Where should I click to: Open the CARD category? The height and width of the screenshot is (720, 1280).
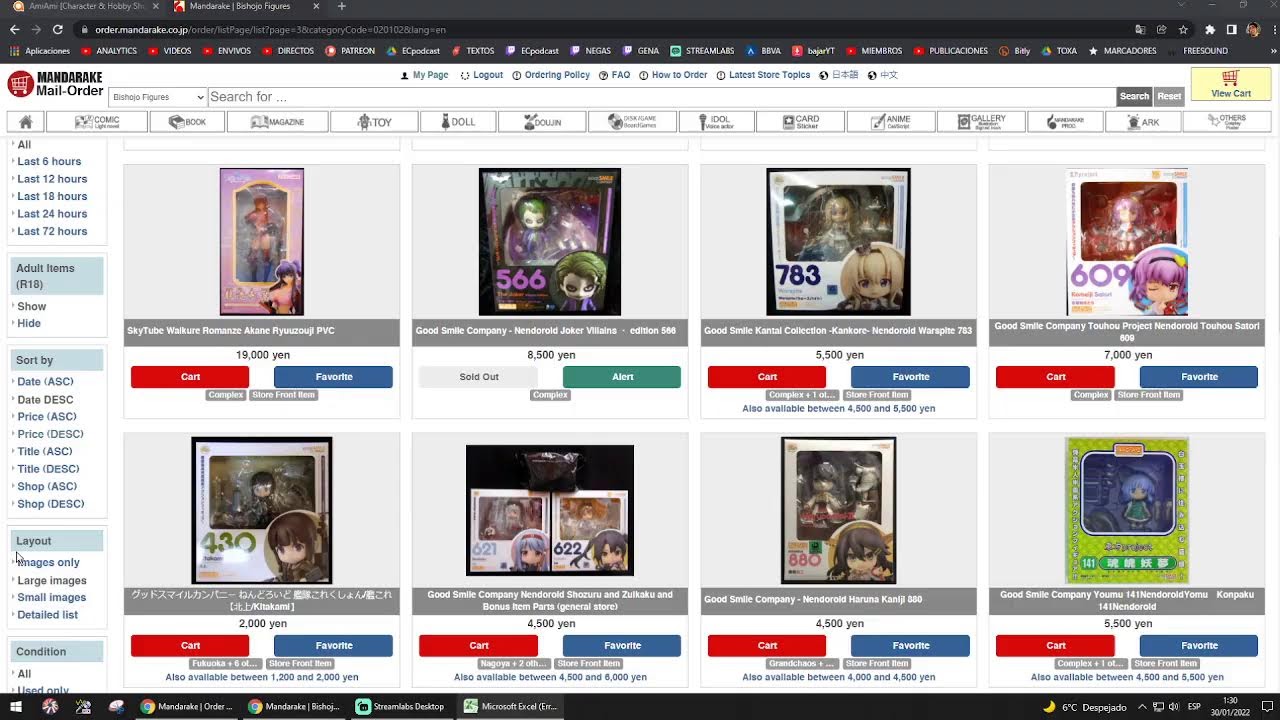[x=800, y=122]
